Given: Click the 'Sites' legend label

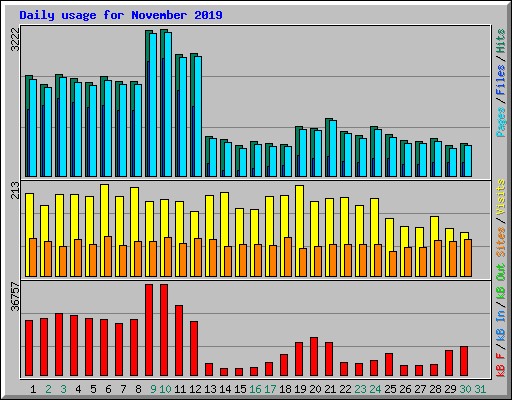Looking at the screenshot, I should (x=501, y=242).
